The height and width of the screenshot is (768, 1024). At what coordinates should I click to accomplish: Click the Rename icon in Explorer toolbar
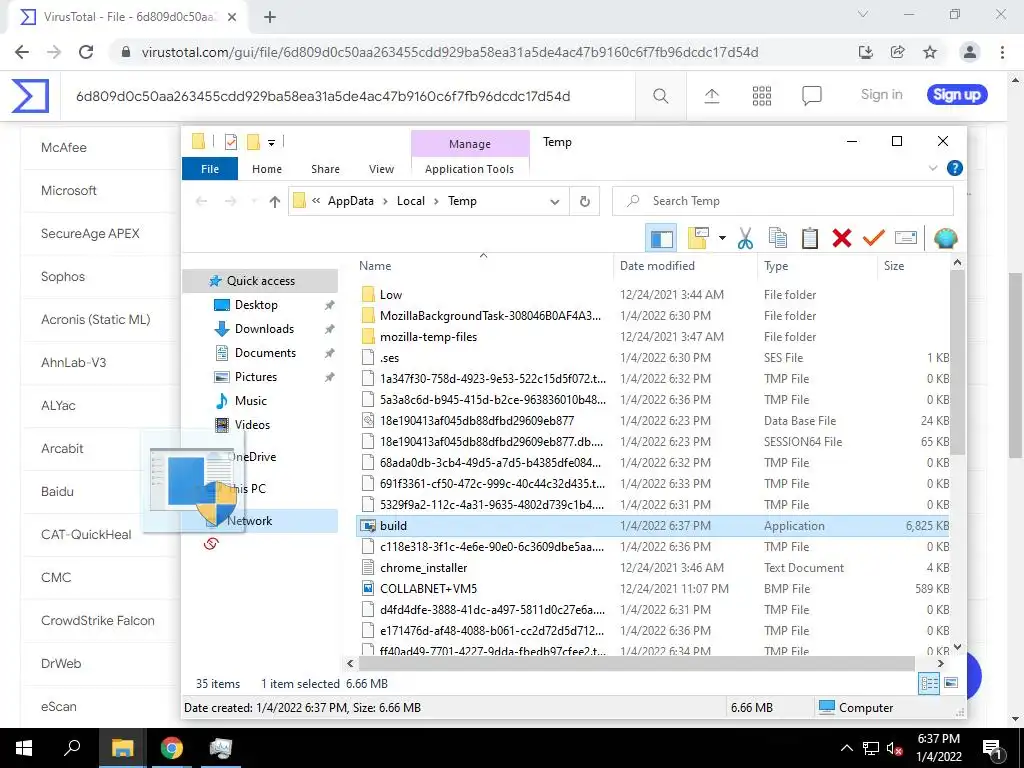(x=906, y=238)
